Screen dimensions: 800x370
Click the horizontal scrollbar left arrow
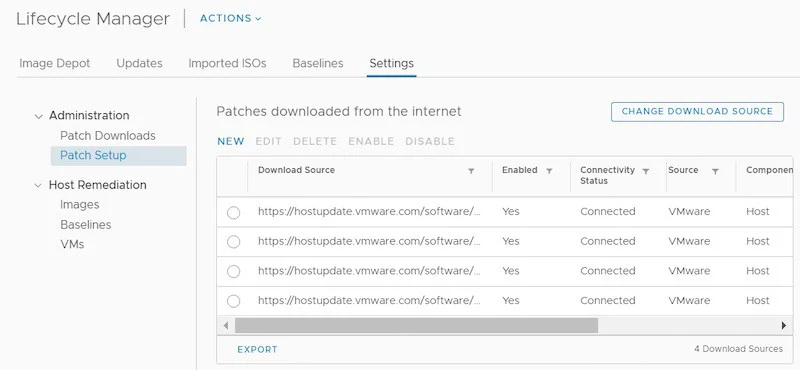click(226, 325)
